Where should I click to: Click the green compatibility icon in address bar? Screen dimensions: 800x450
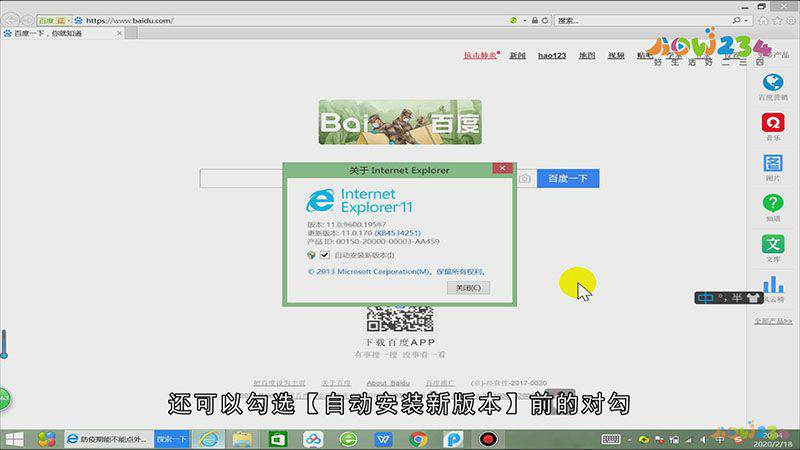513,20
